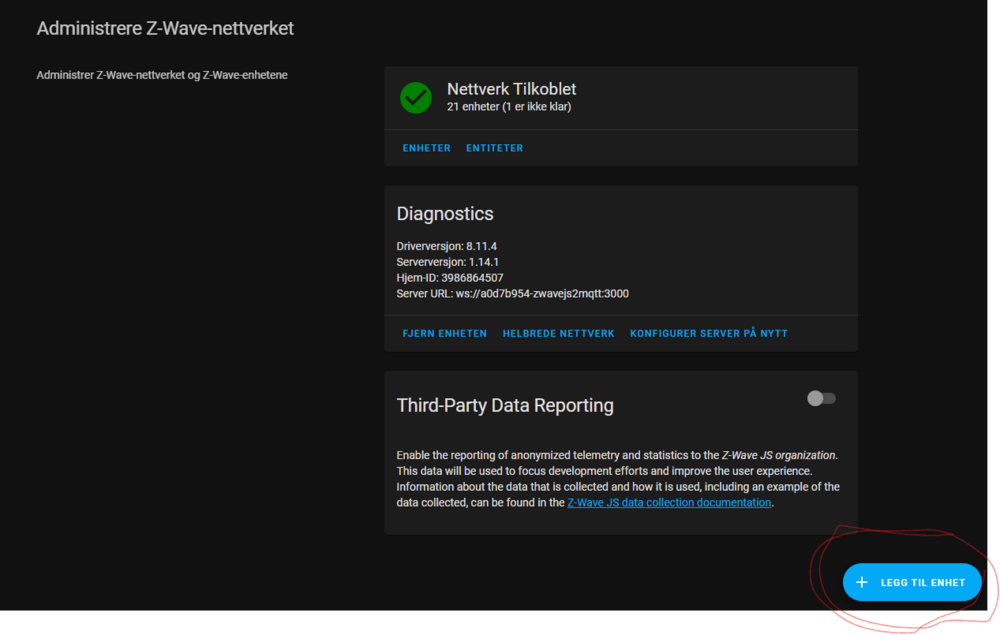Click the Serverversjon 1.14.1 line
Image resolution: width=1000 pixels, height=635 pixels.
coord(447,262)
